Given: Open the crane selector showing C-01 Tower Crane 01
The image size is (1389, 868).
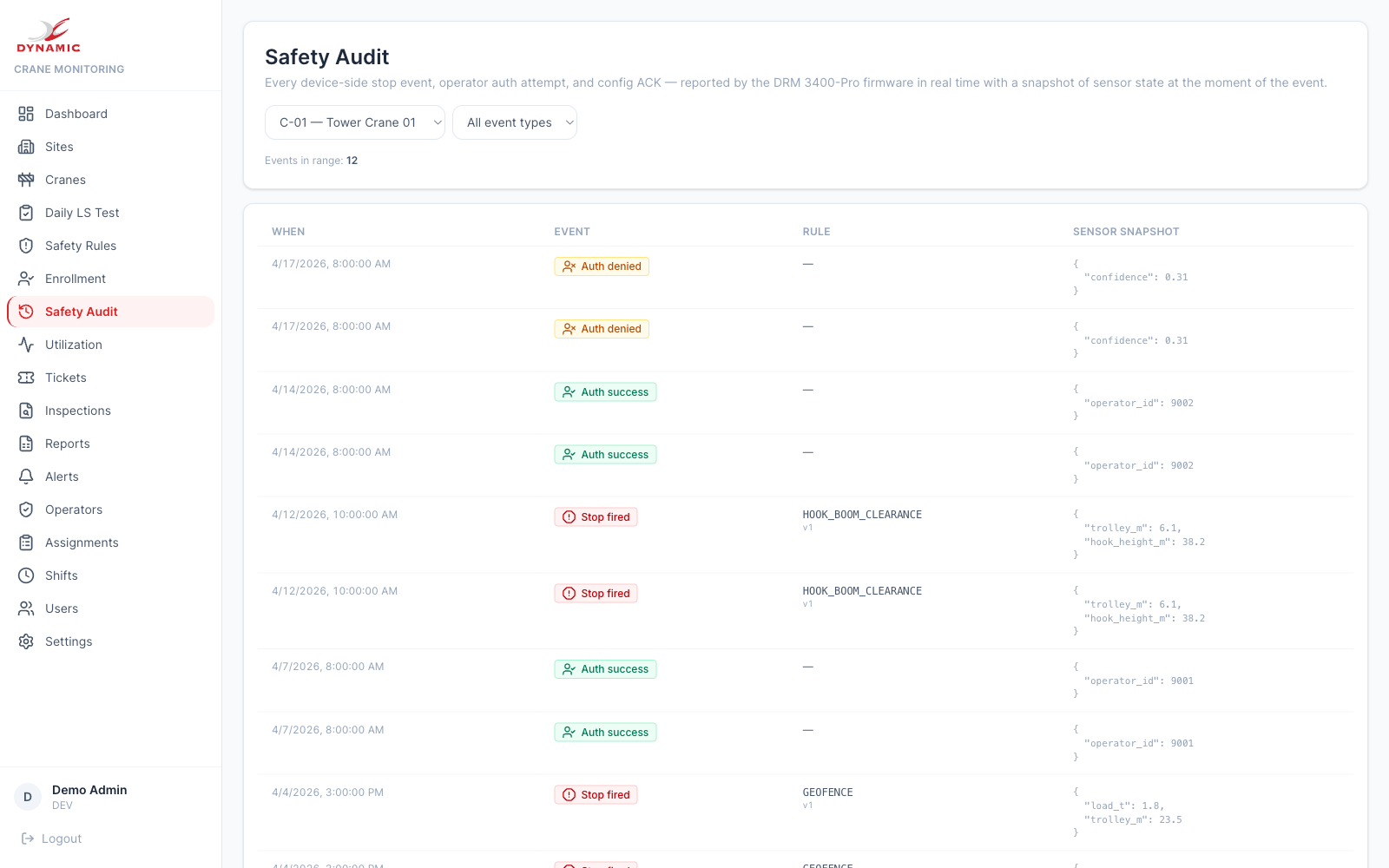Looking at the screenshot, I should [x=354, y=122].
